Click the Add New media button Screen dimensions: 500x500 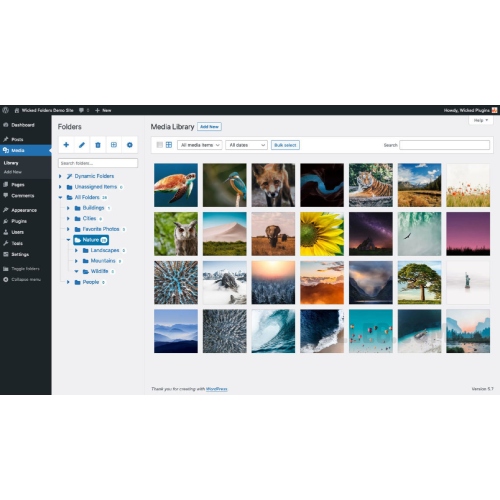[209, 127]
